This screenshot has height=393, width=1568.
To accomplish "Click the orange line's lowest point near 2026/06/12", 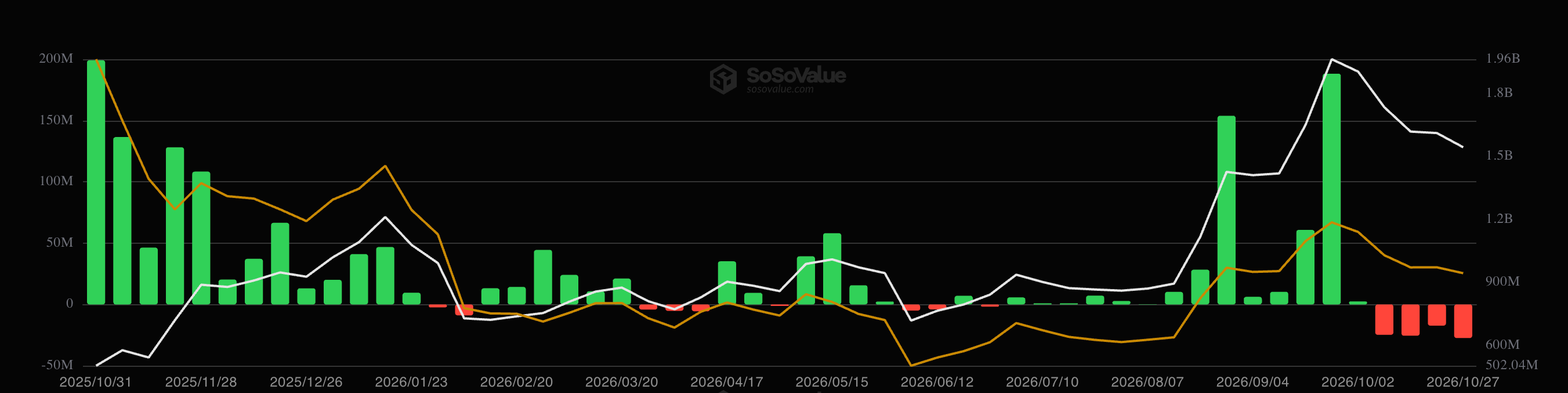I will coord(911,366).
